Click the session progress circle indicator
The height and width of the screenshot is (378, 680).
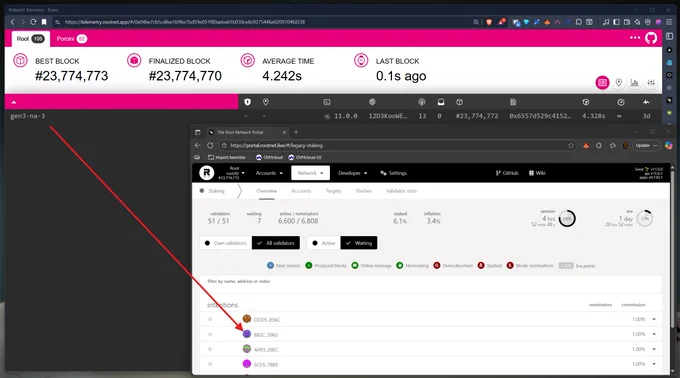pyautogui.click(x=567, y=218)
